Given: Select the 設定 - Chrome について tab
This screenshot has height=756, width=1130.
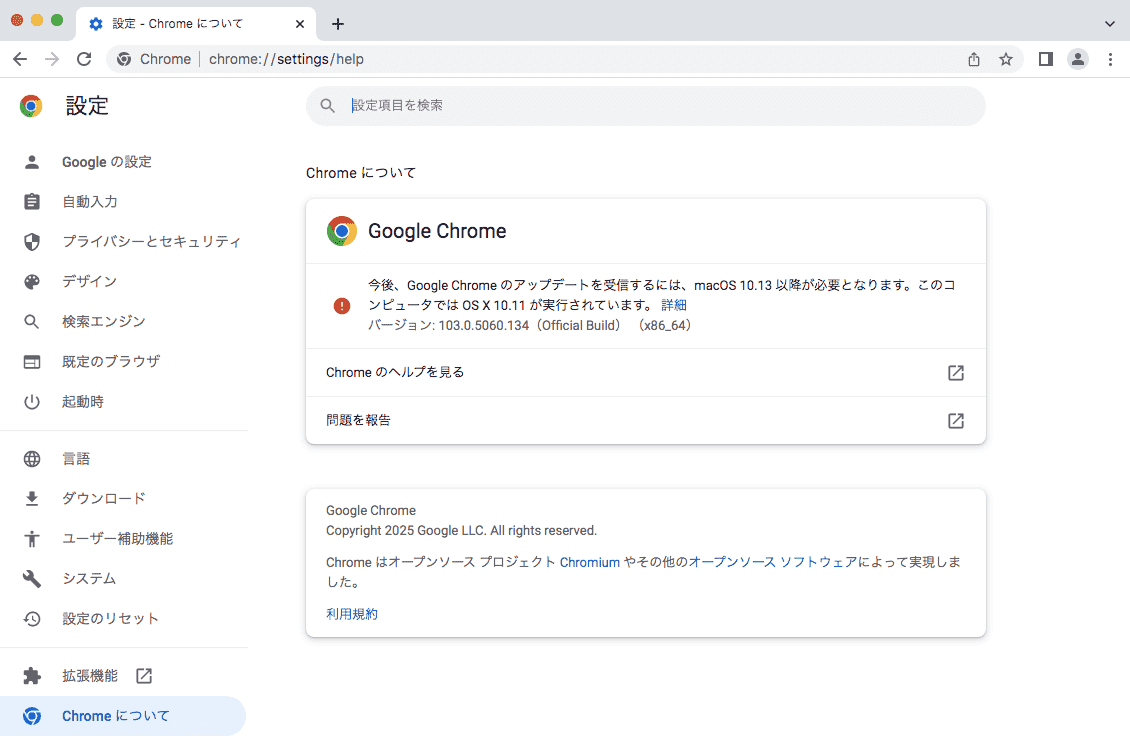Looking at the screenshot, I should pos(195,24).
